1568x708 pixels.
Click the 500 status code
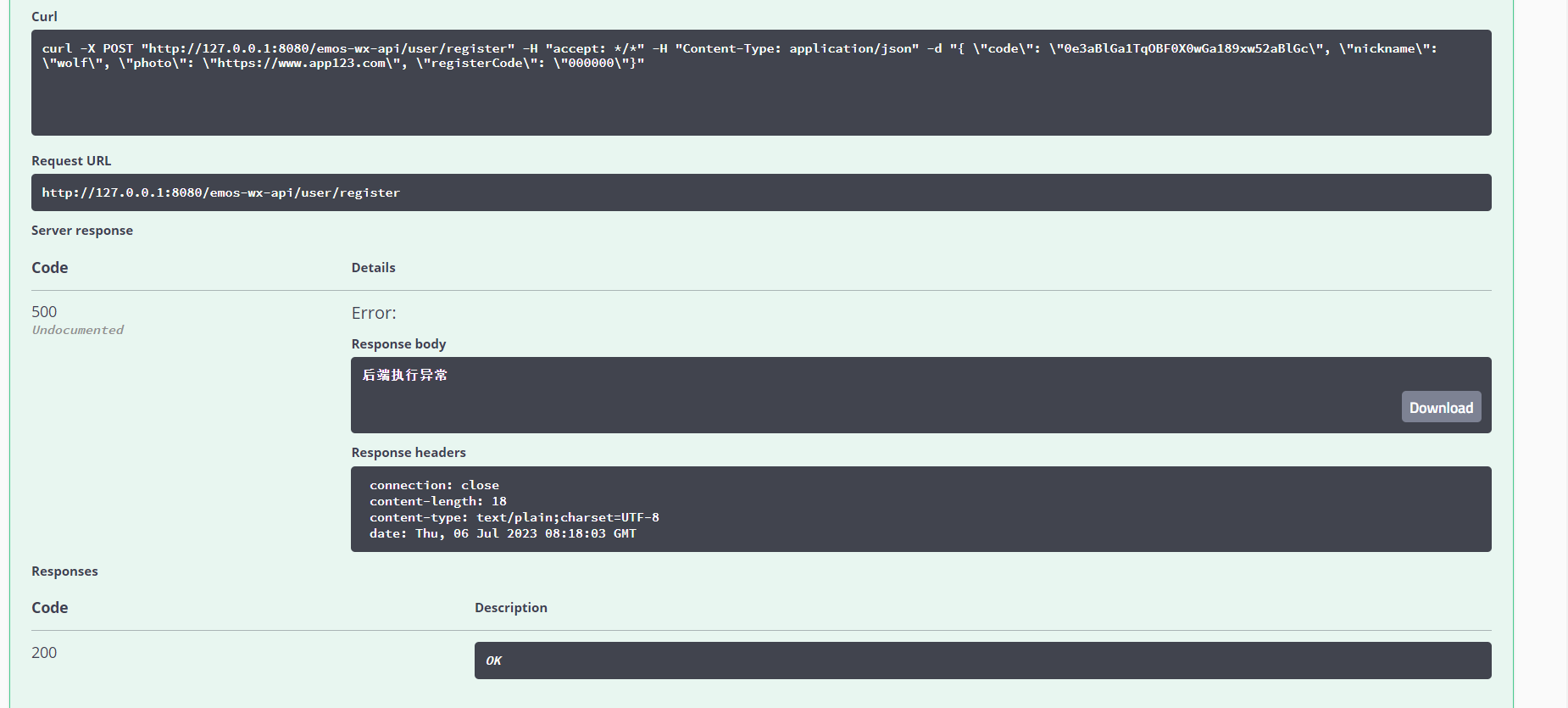pyautogui.click(x=44, y=312)
